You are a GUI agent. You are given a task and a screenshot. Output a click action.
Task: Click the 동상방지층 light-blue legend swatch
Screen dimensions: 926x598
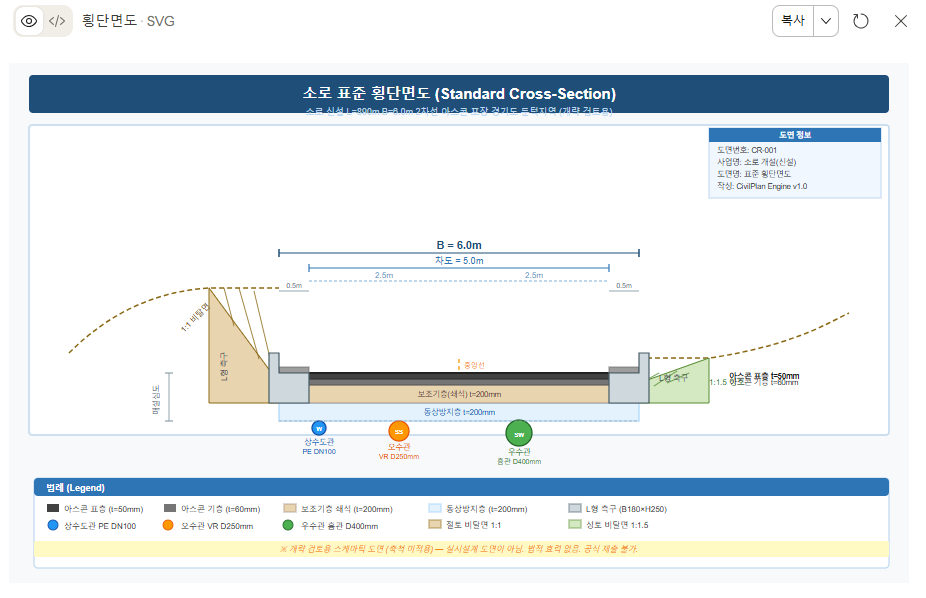(434, 508)
